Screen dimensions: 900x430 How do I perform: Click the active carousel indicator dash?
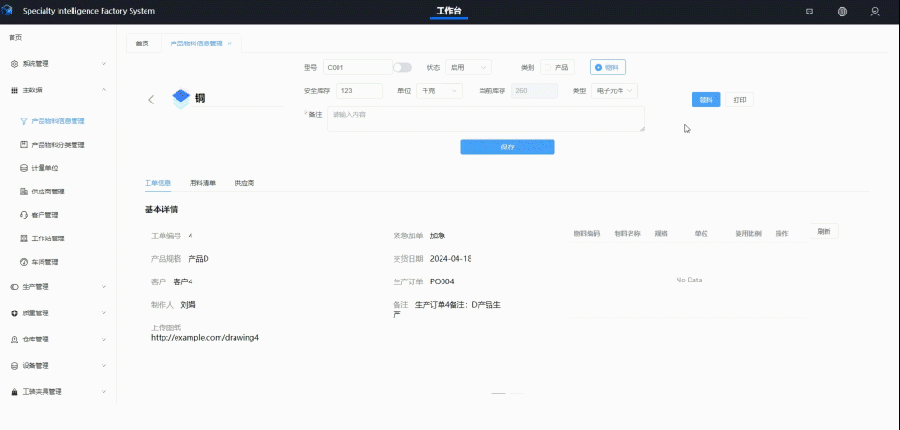coord(498,393)
